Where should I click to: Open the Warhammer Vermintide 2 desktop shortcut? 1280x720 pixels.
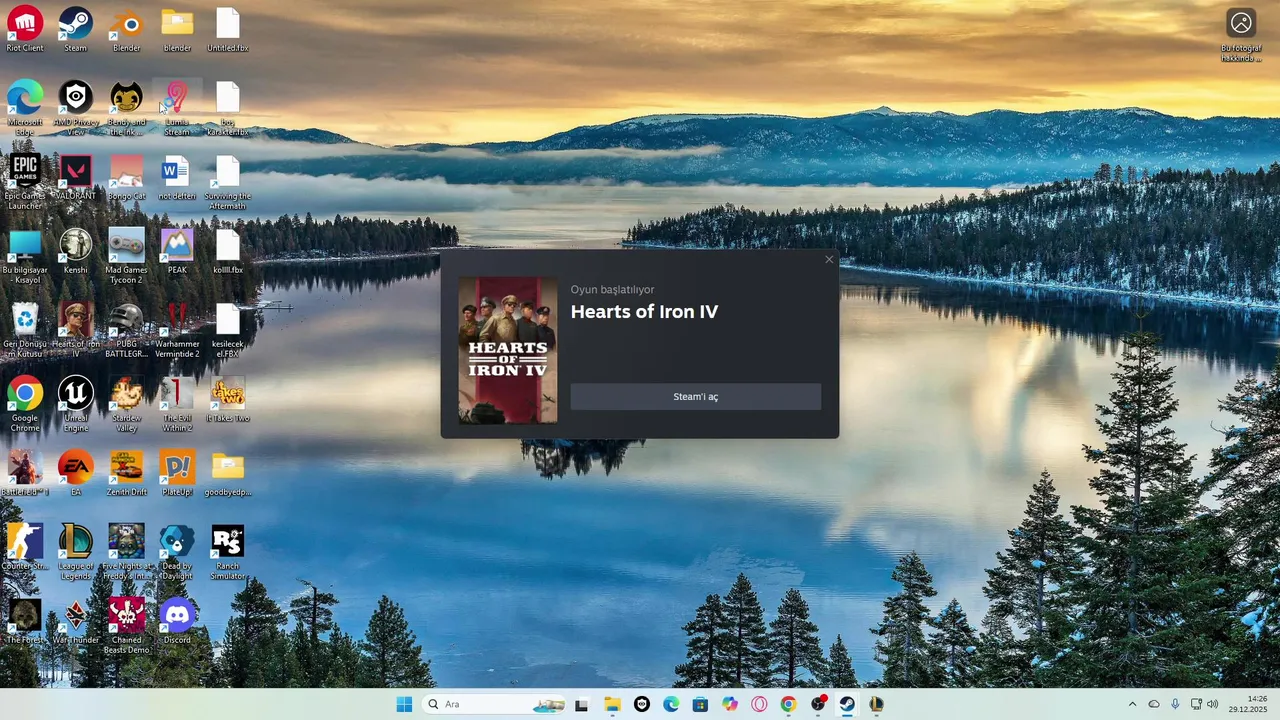pos(177,330)
